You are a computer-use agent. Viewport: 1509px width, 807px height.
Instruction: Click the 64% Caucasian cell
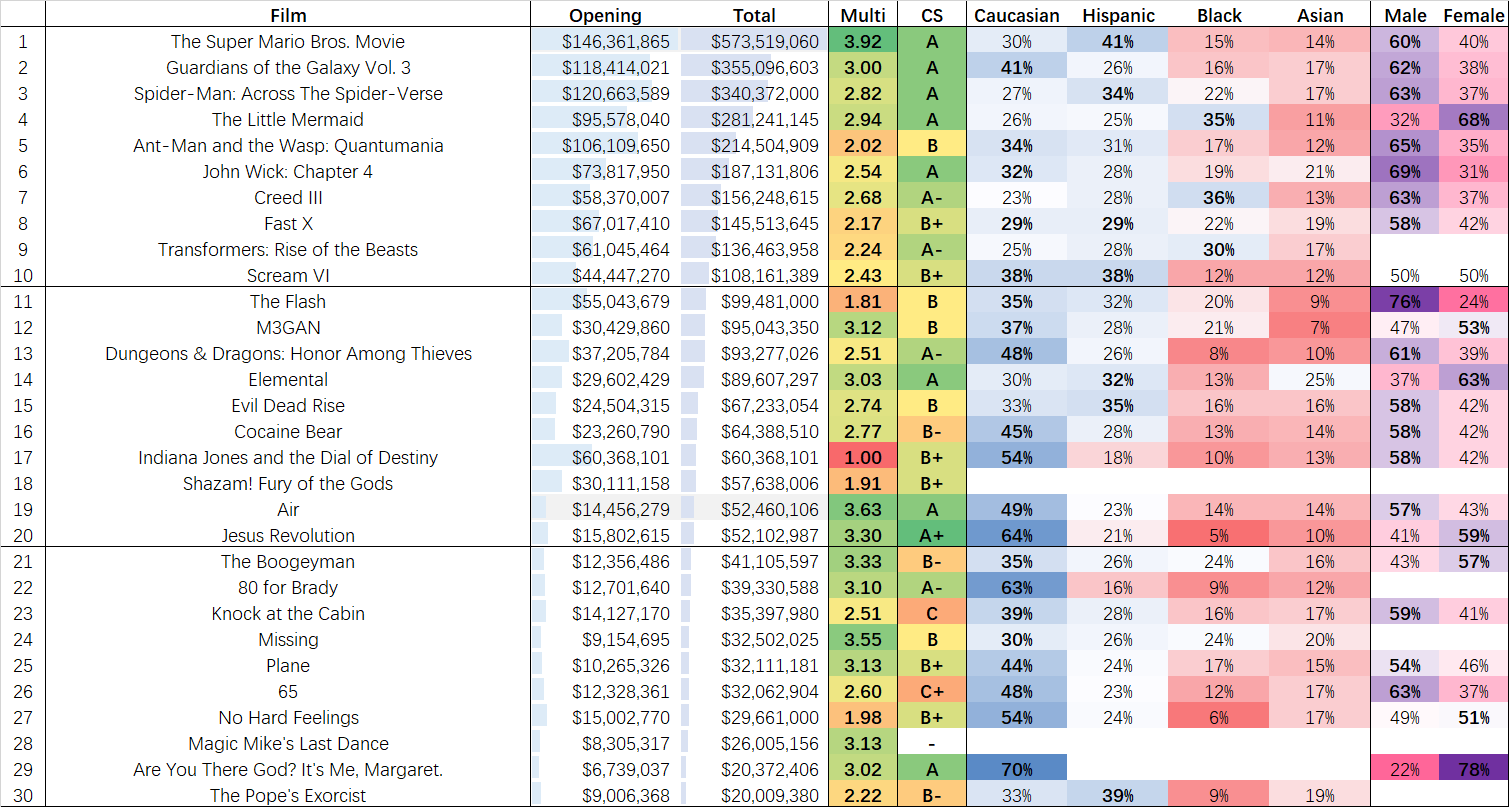pyautogui.click(x=1017, y=536)
